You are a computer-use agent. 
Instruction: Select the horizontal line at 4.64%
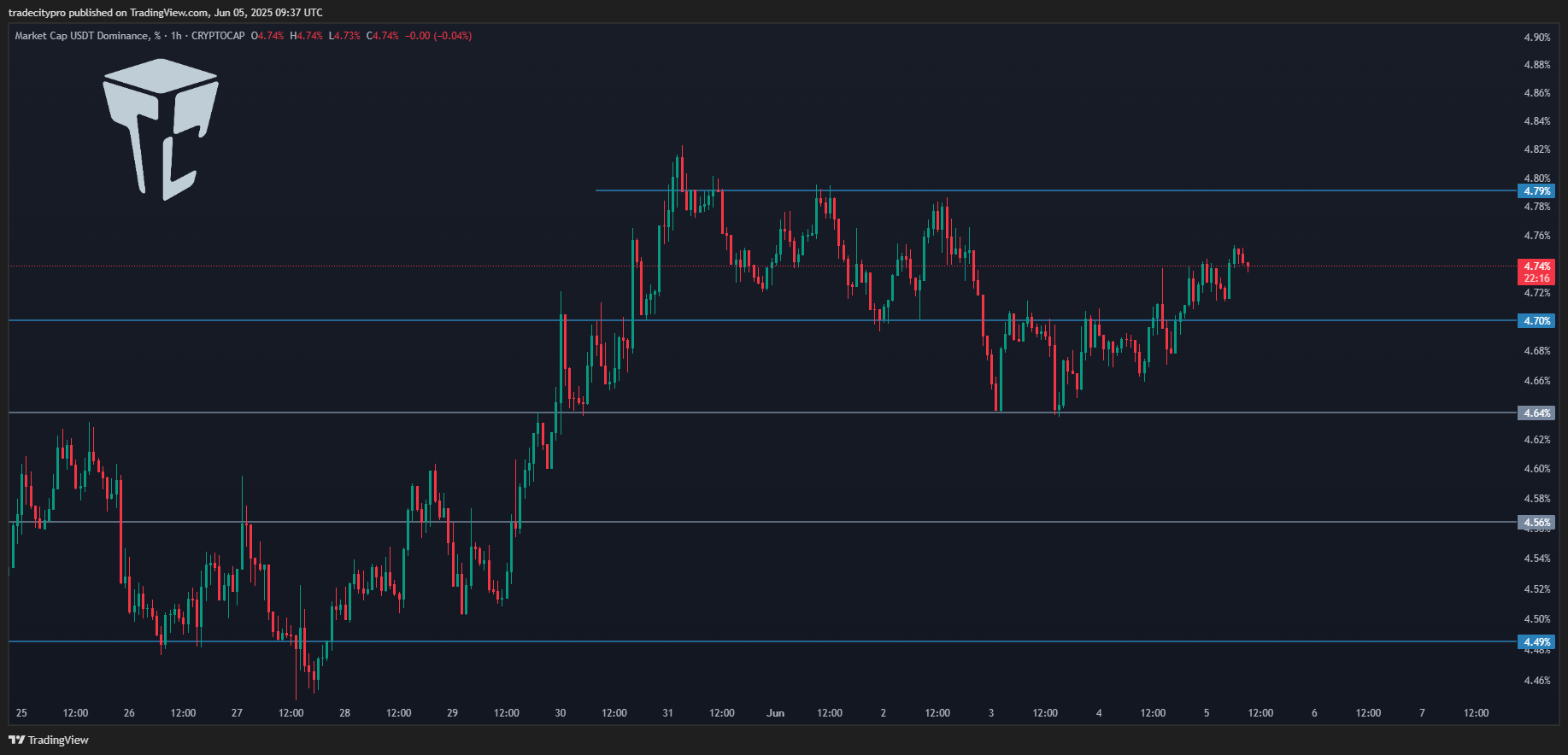click(763, 413)
